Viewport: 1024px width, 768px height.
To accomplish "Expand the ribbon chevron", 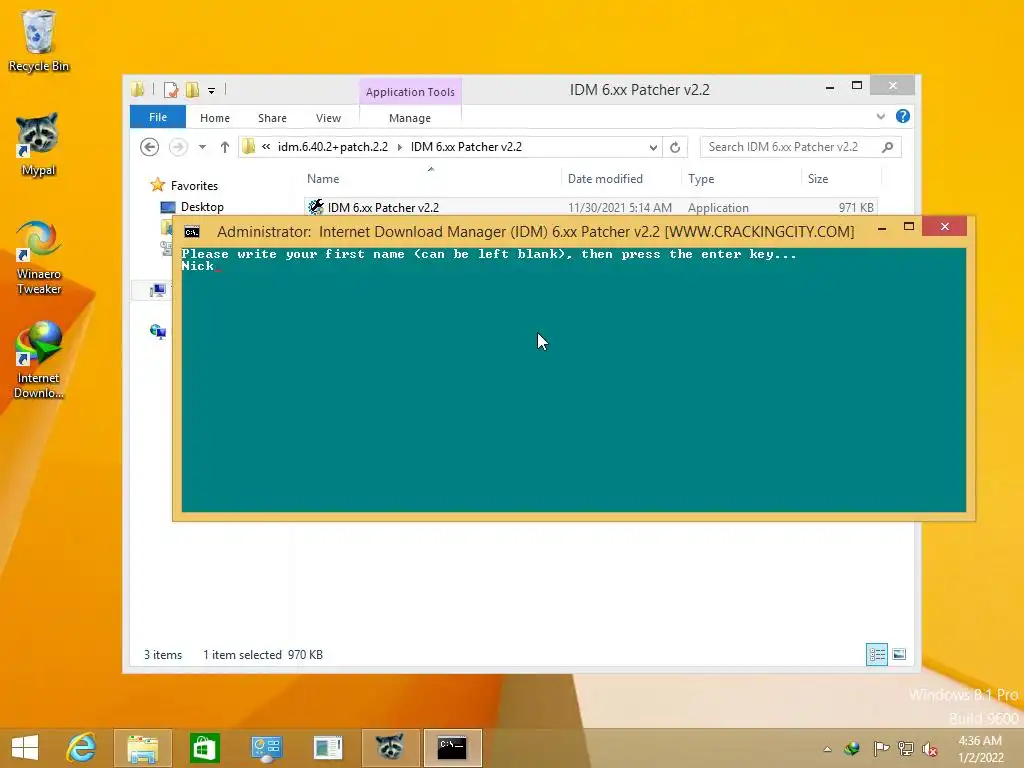I will [880, 116].
